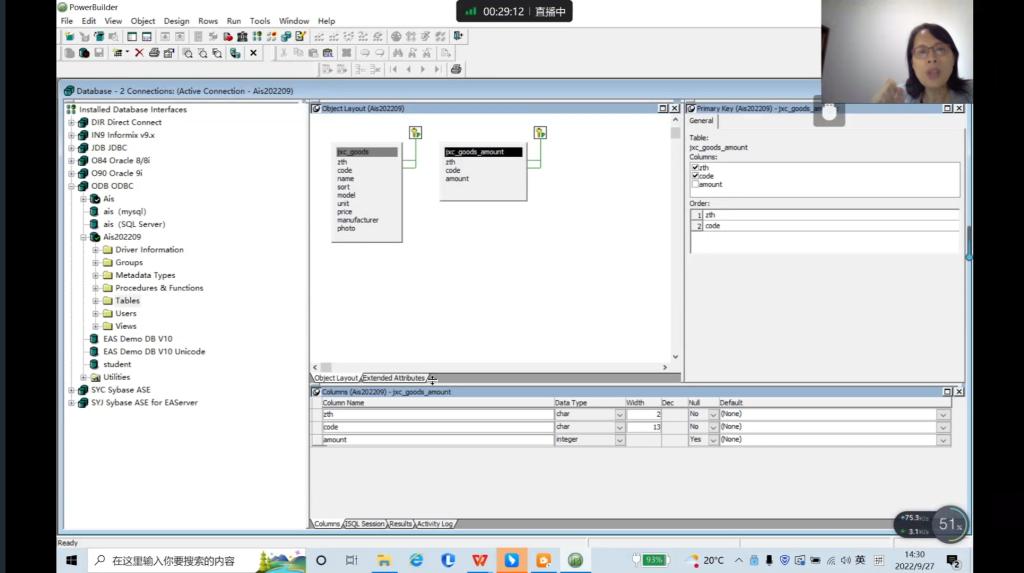Switch to the Extended Attributes tab
The image size is (1024, 573).
click(393, 378)
